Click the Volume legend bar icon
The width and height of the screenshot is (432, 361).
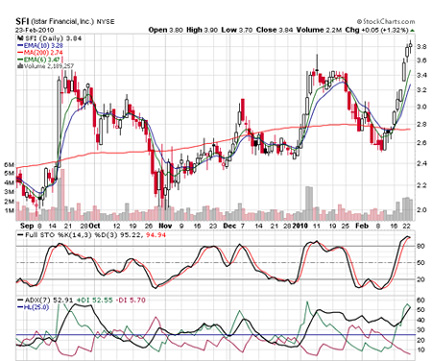[x=19, y=66]
